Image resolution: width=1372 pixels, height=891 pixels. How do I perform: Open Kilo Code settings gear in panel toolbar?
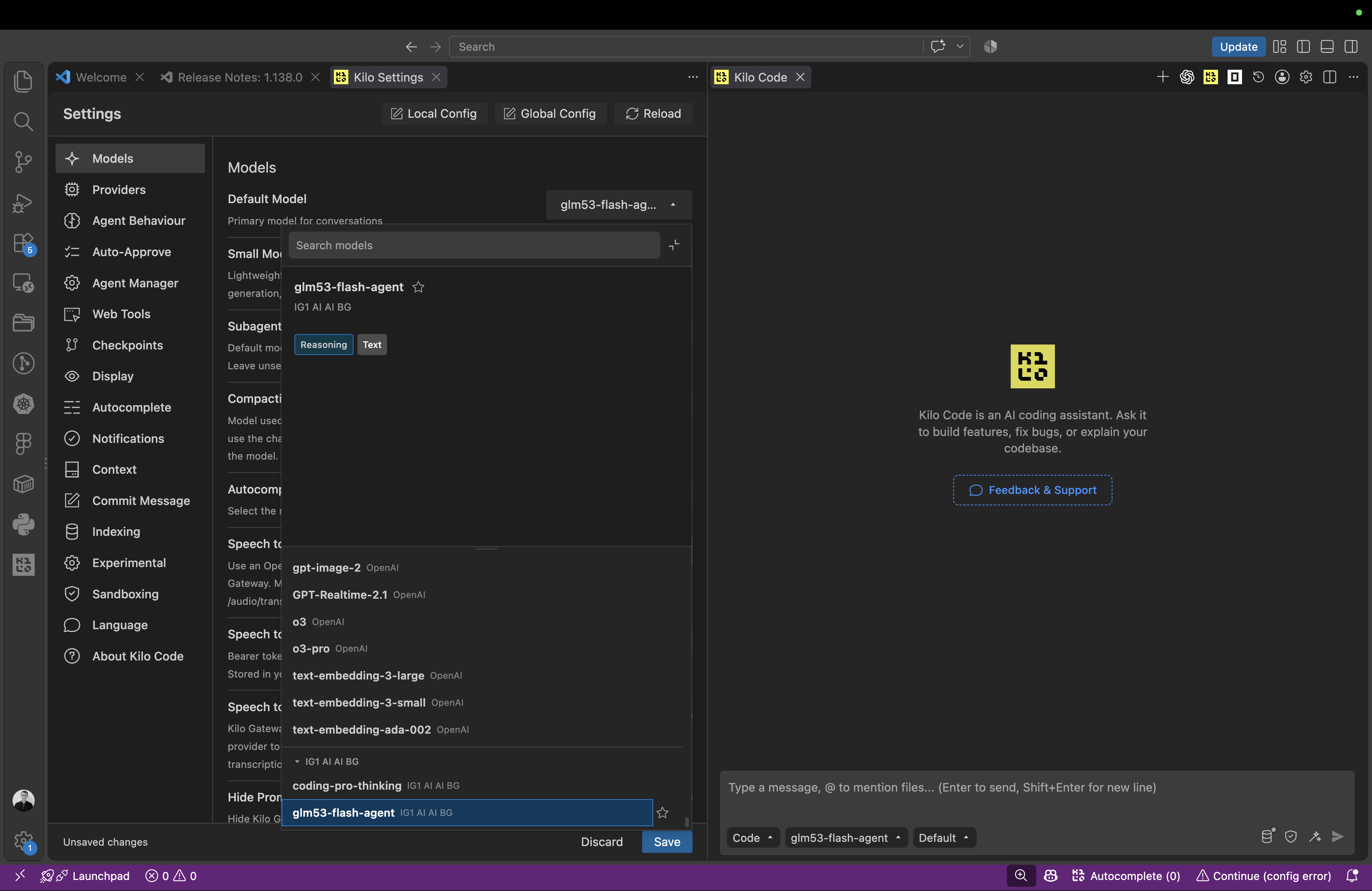point(1306,77)
